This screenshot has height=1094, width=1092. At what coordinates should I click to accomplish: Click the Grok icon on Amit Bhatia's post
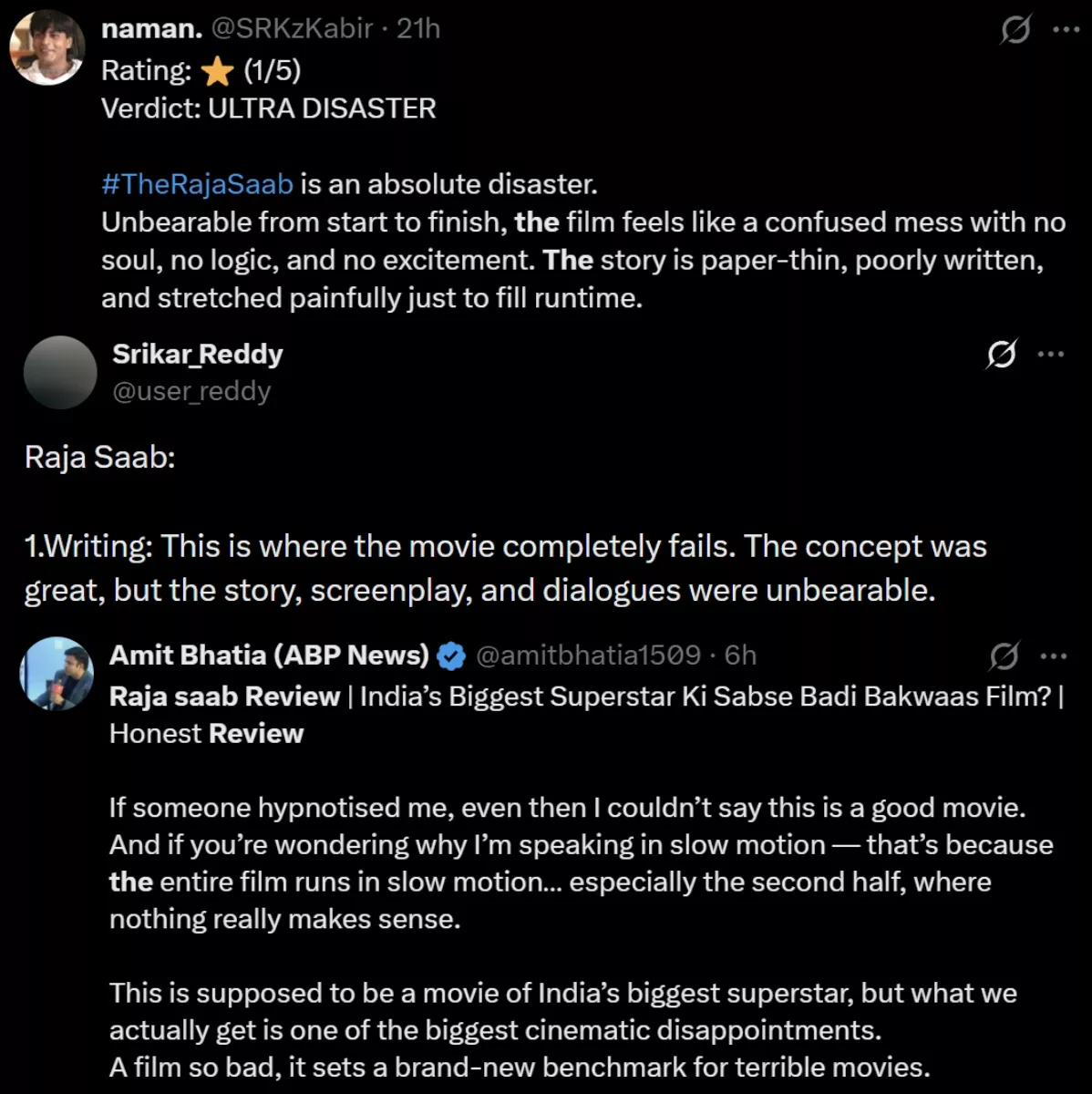tap(1004, 655)
